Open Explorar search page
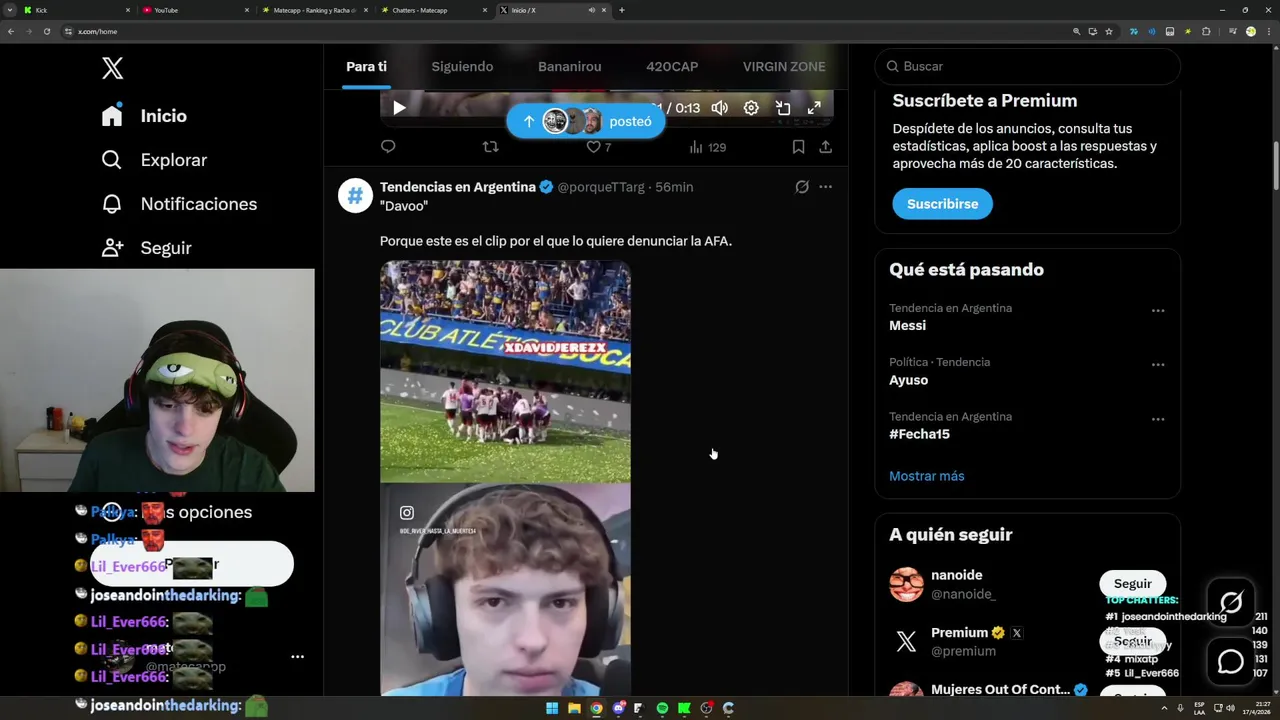Viewport: 1280px width, 720px height. [154, 160]
